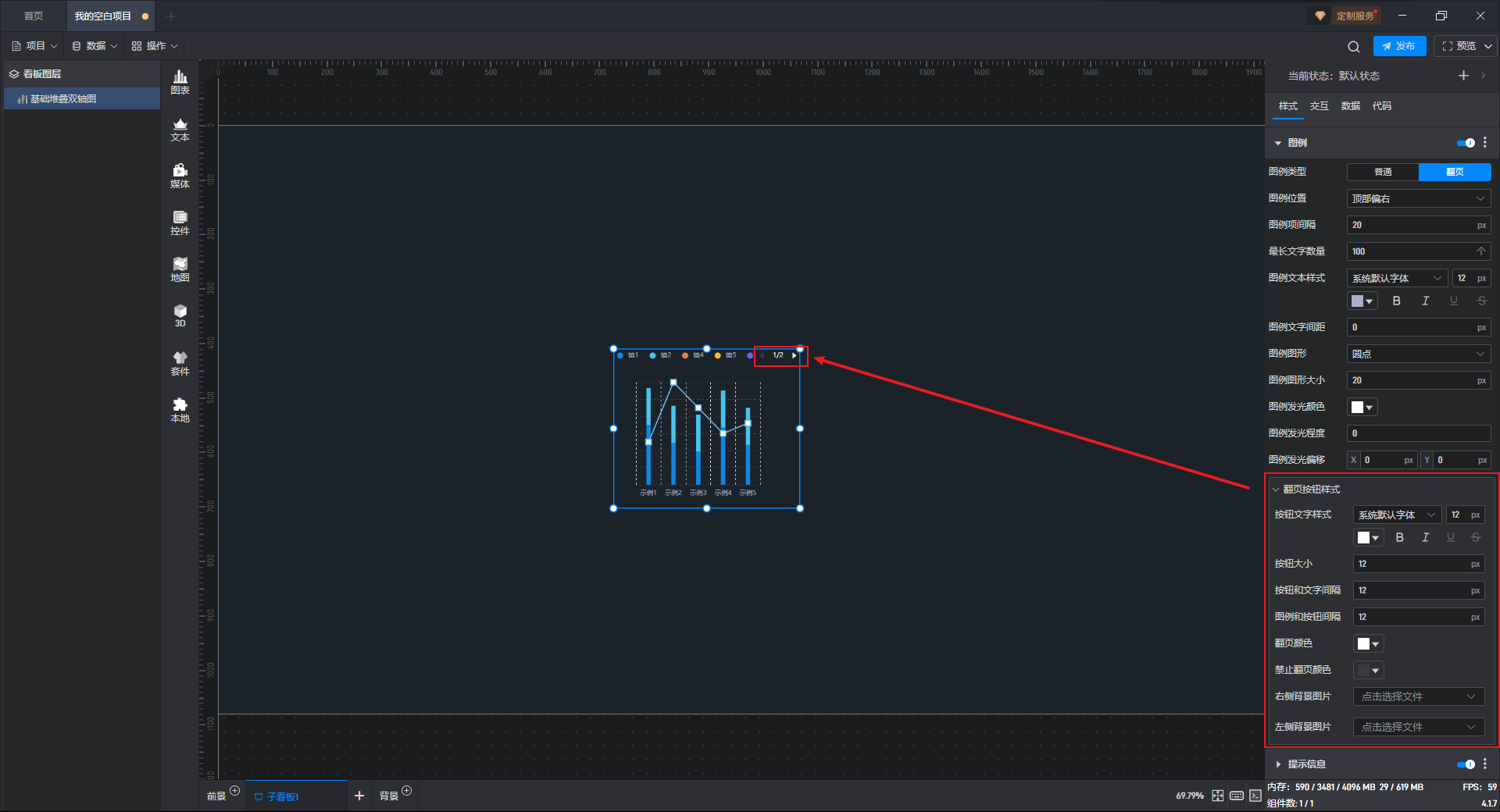Open the 3D components icon
Screen dimensions: 1500x812
click(180, 316)
